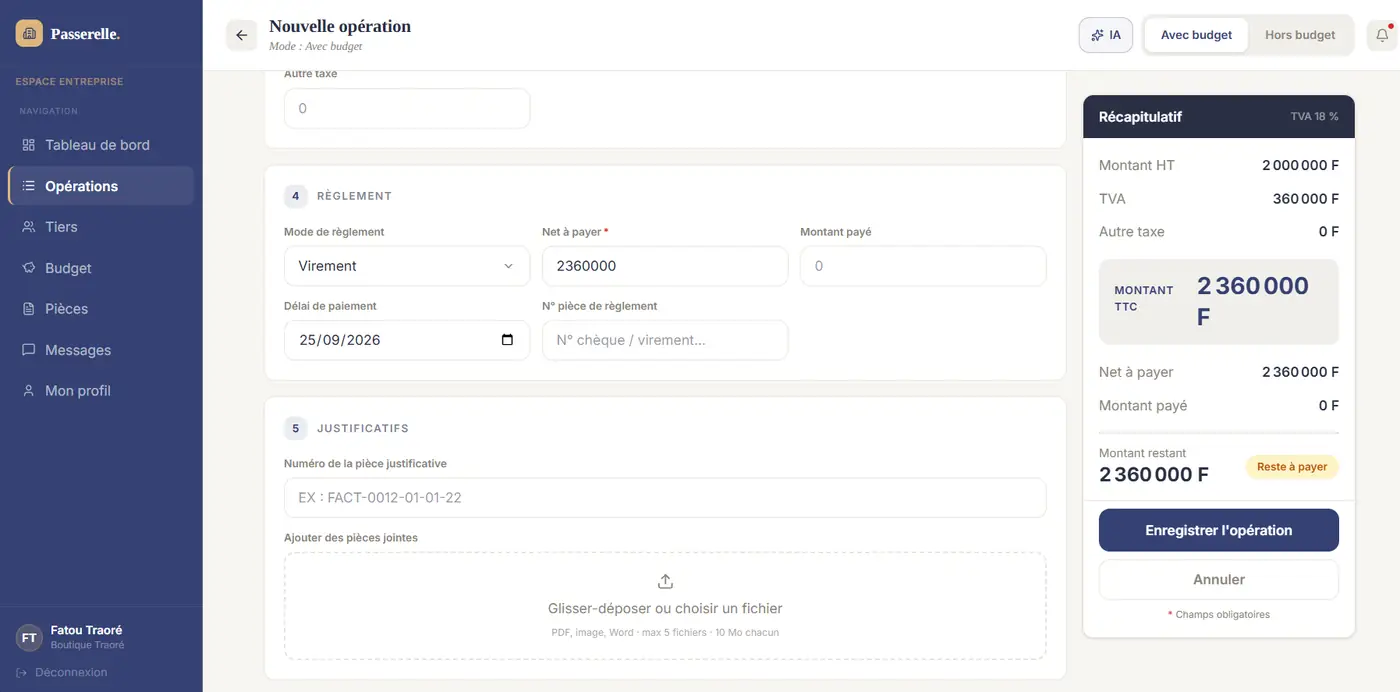1400x692 pixels.
Task: Click the Mon profil person icon
Action: (28, 391)
